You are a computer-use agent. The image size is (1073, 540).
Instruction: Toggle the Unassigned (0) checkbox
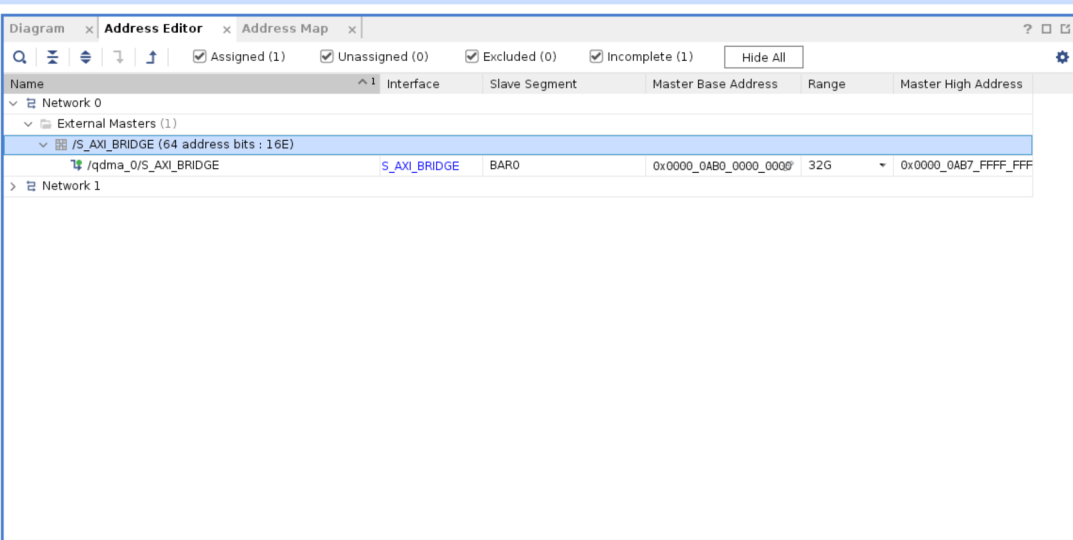click(x=327, y=57)
